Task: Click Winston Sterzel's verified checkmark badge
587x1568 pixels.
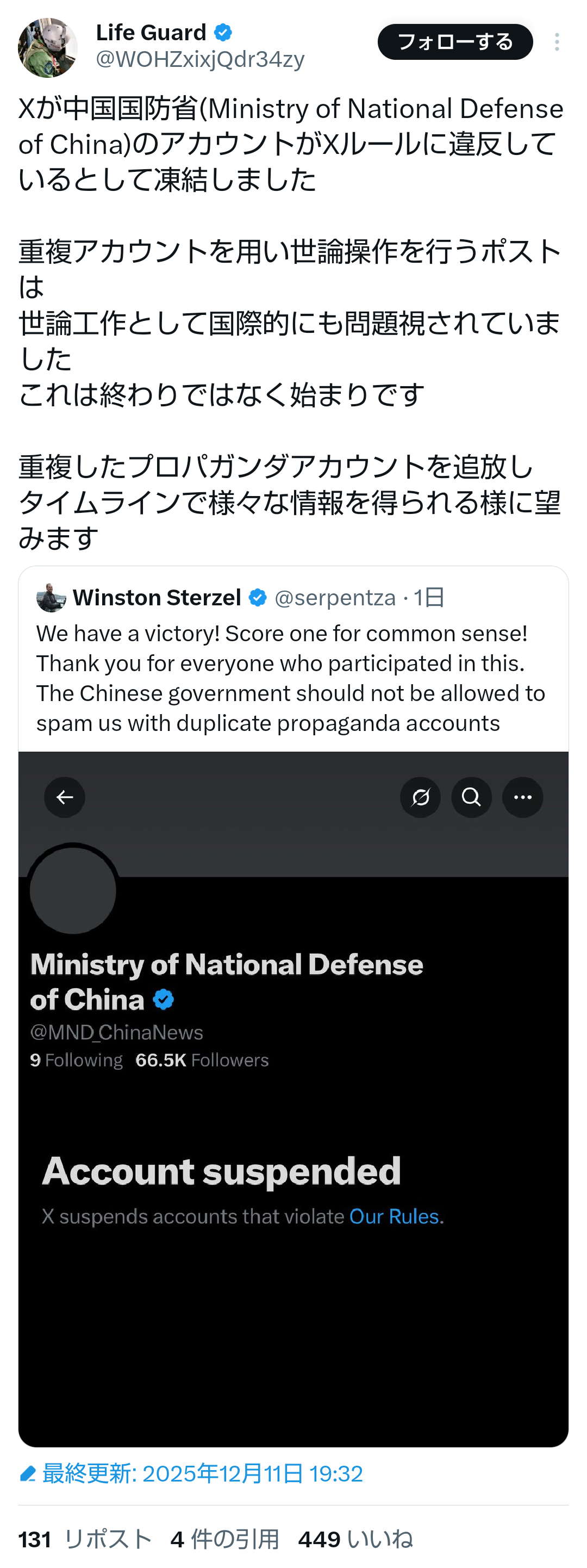Action: [258, 598]
